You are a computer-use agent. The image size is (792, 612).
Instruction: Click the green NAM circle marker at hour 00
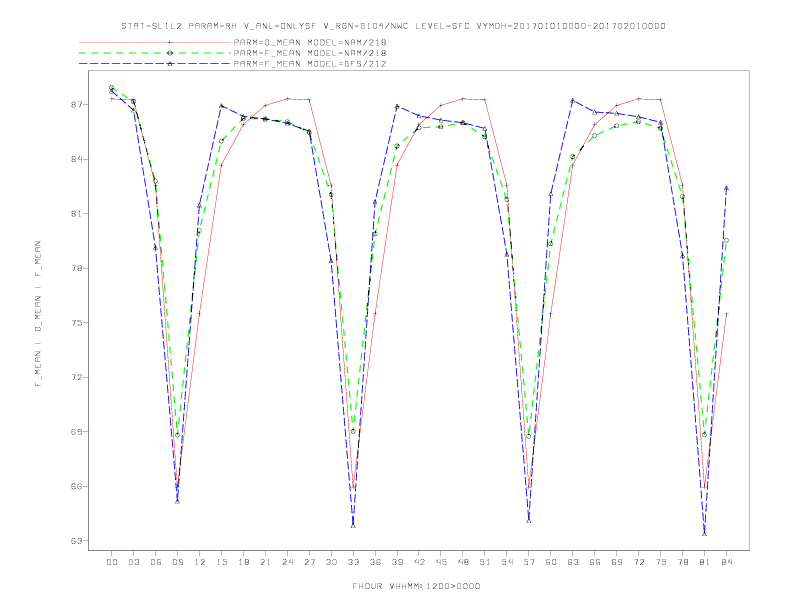click(x=112, y=87)
